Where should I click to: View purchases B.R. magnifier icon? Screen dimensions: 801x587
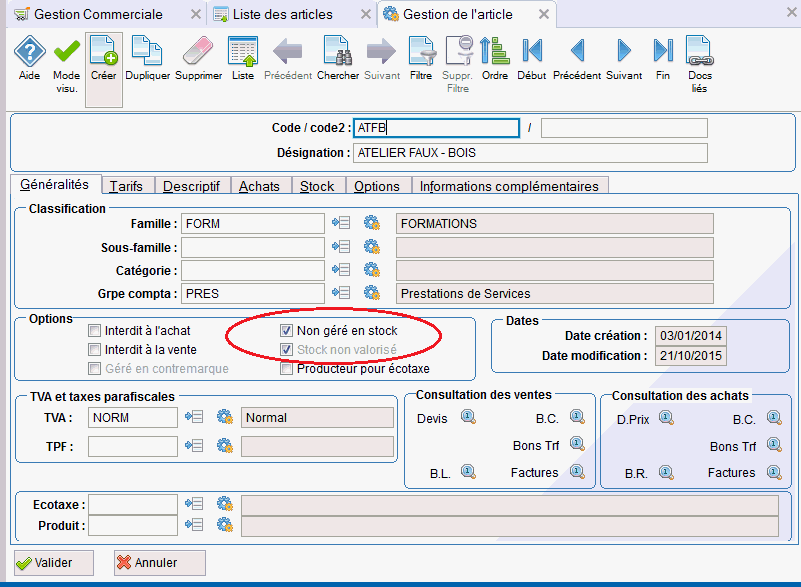tap(666, 472)
